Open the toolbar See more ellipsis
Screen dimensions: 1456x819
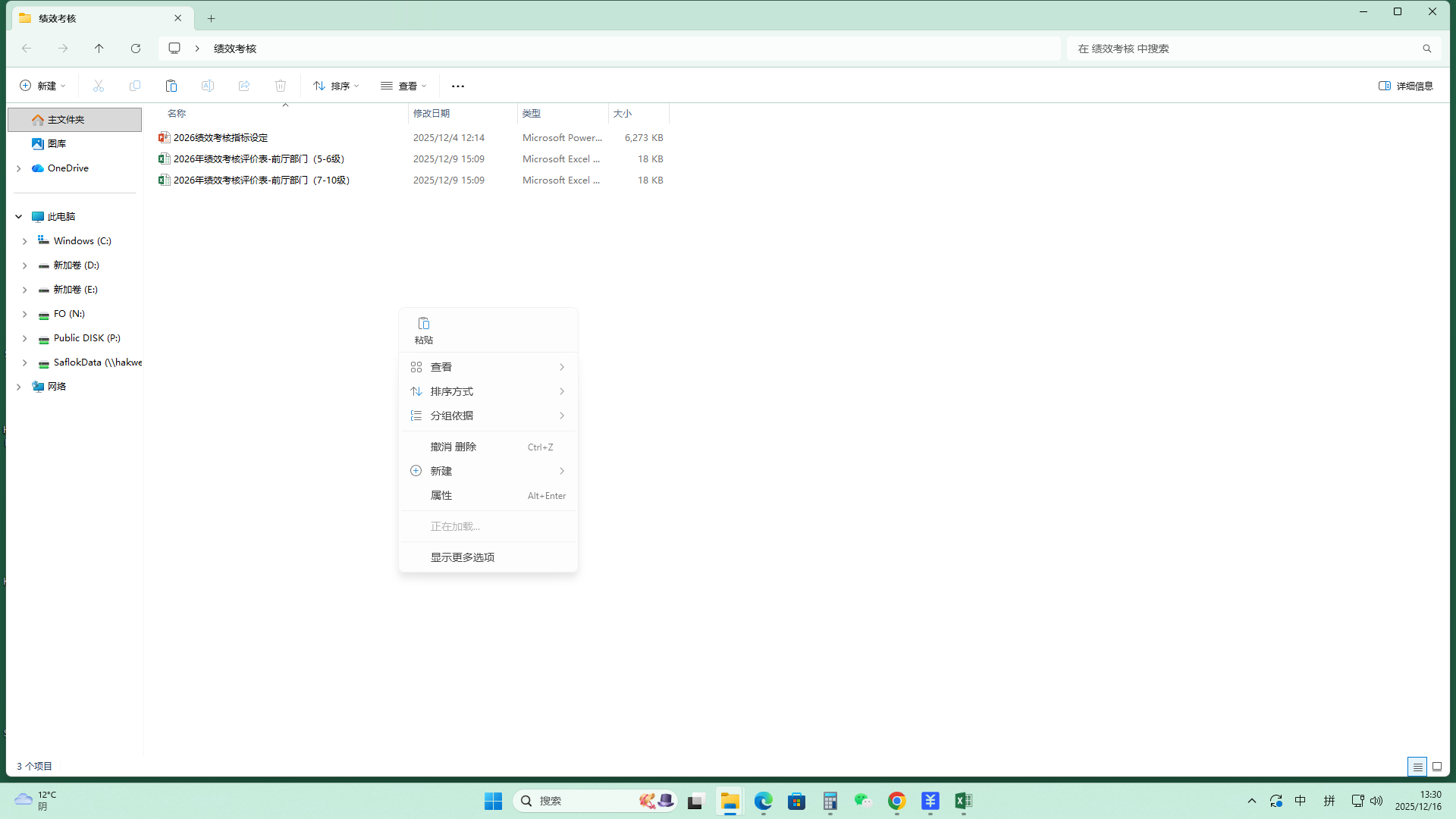coord(457,86)
